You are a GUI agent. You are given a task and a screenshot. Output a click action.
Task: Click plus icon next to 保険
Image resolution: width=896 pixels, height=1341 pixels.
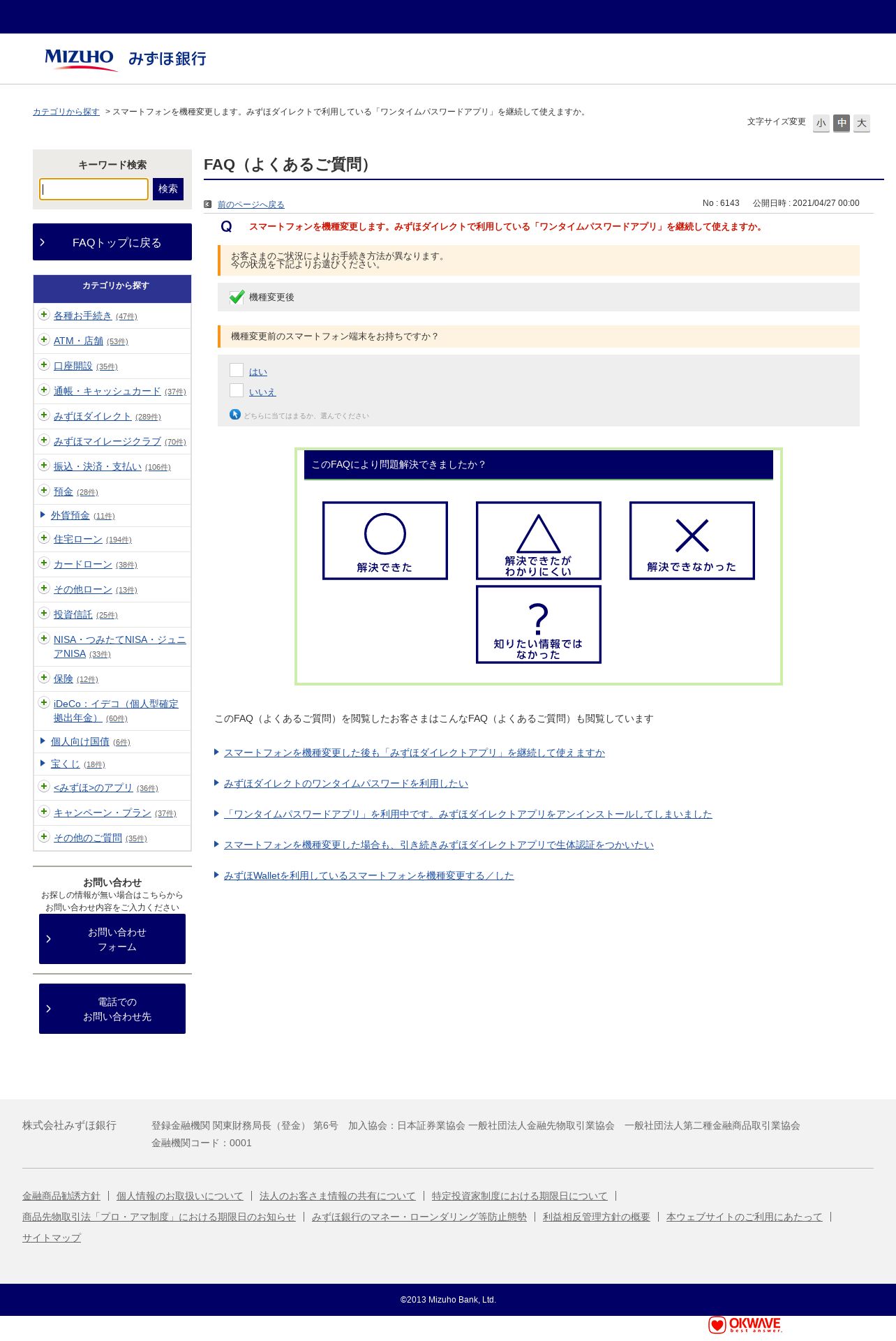(x=44, y=678)
